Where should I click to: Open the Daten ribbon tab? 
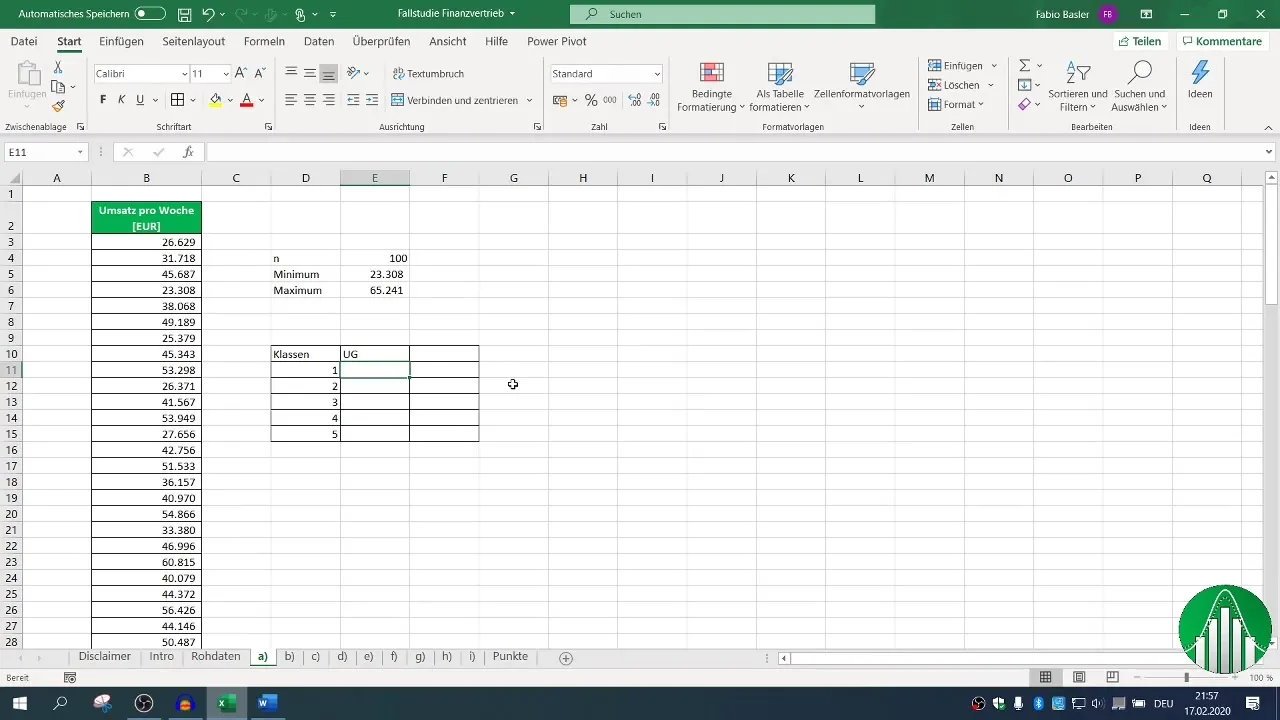pos(319,41)
